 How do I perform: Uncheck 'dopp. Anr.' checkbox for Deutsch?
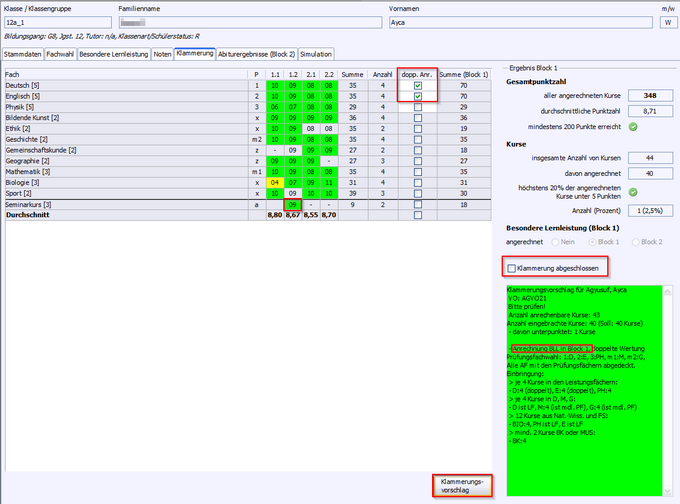click(418, 87)
